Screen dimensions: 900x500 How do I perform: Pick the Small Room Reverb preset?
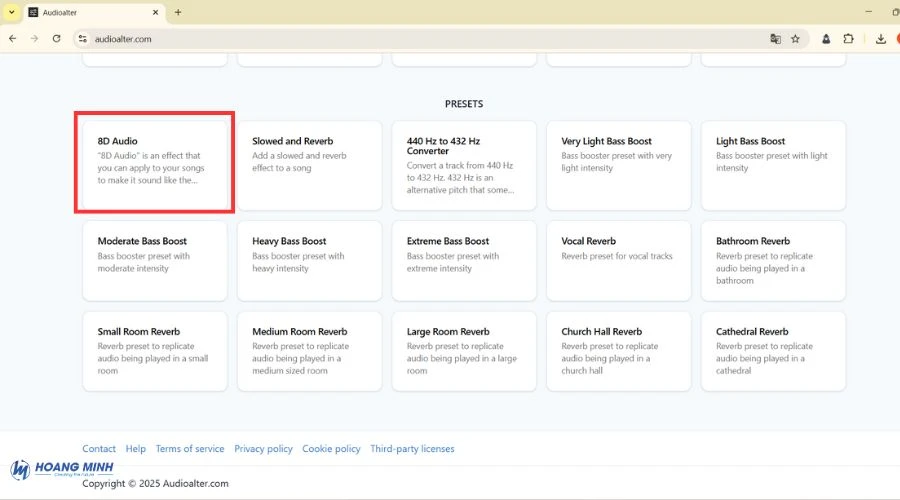pyautogui.click(x=154, y=351)
